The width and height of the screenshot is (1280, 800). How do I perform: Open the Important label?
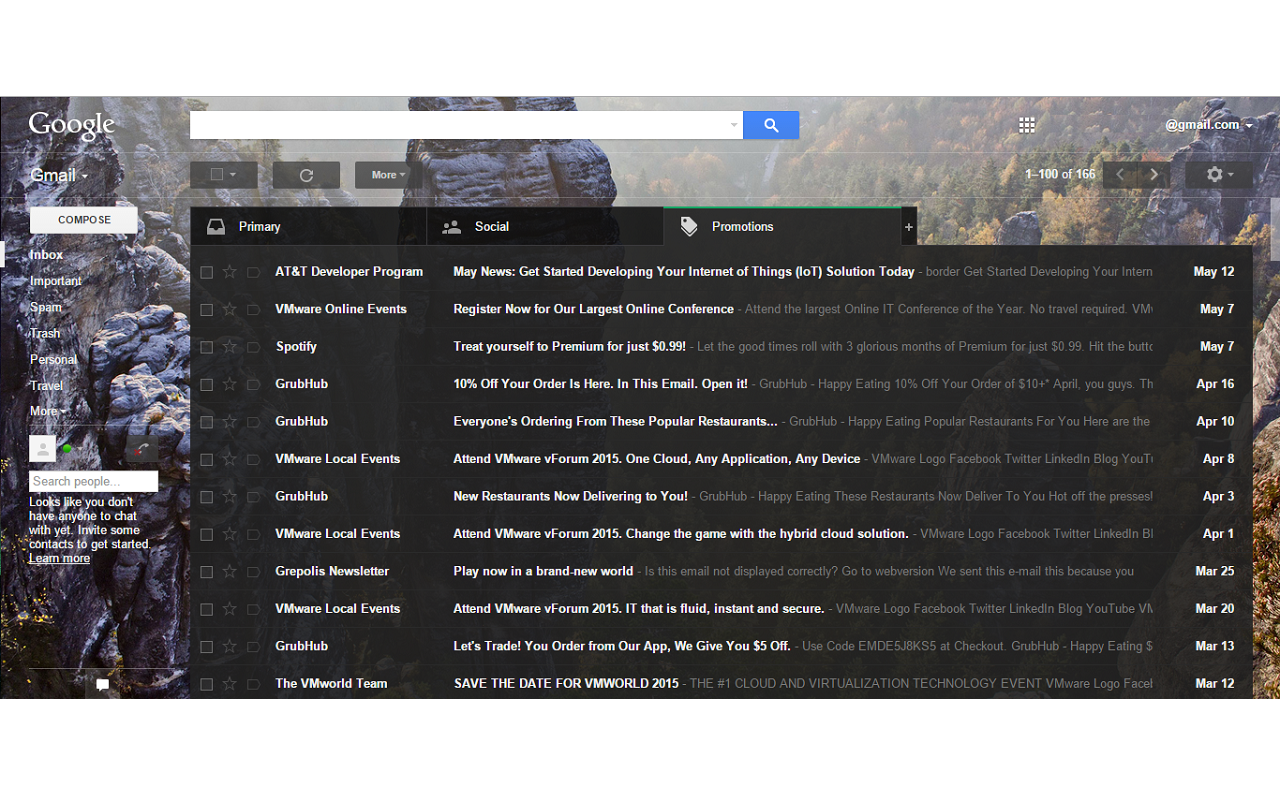[56, 281]
